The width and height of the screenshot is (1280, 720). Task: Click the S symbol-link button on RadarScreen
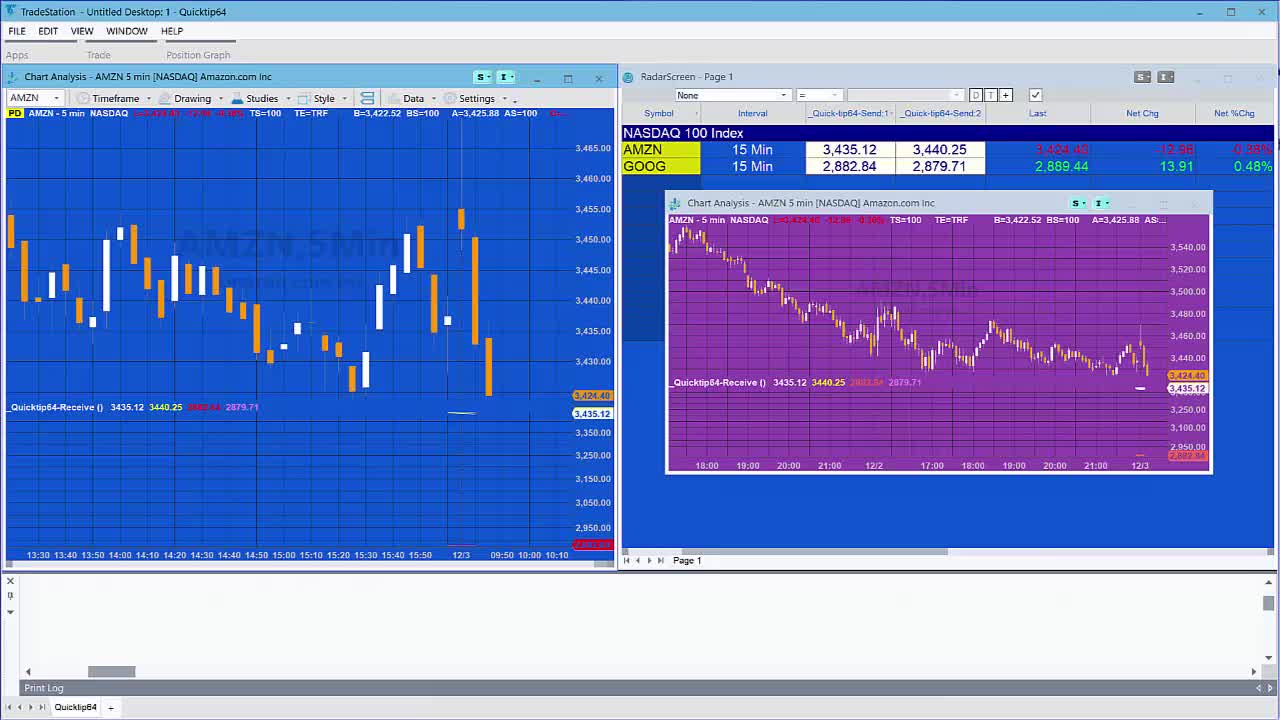tap(1142, 77)
